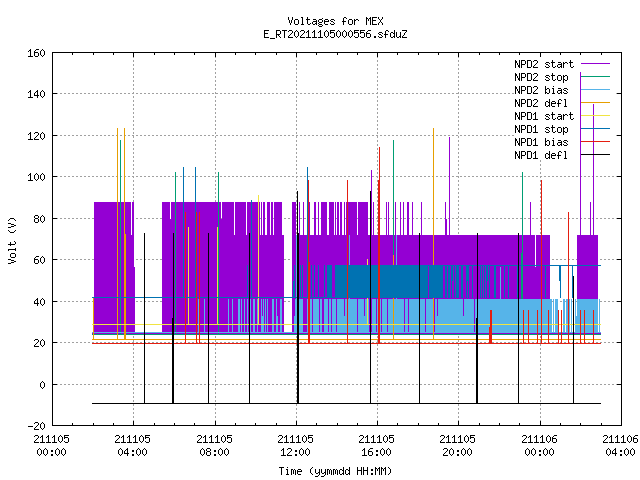
Task: Click the NPD2 stop legend label
Action: (541, 77)
